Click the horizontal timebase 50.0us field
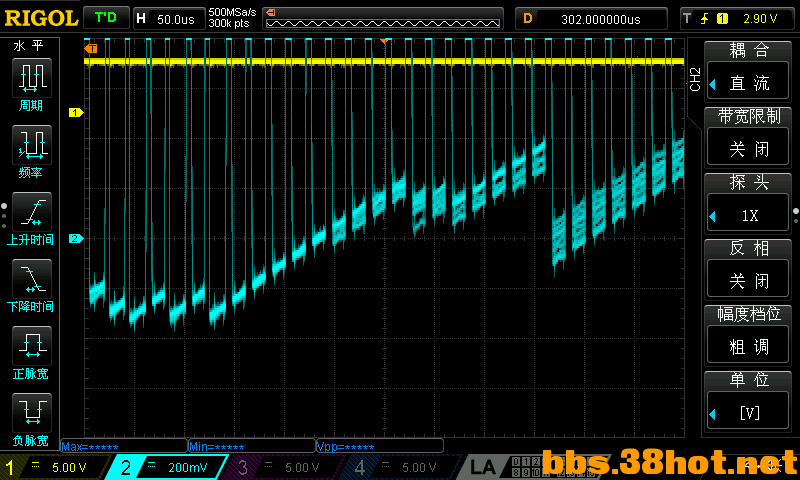Viewport: 800px width, 480px height. click(169, 19)
